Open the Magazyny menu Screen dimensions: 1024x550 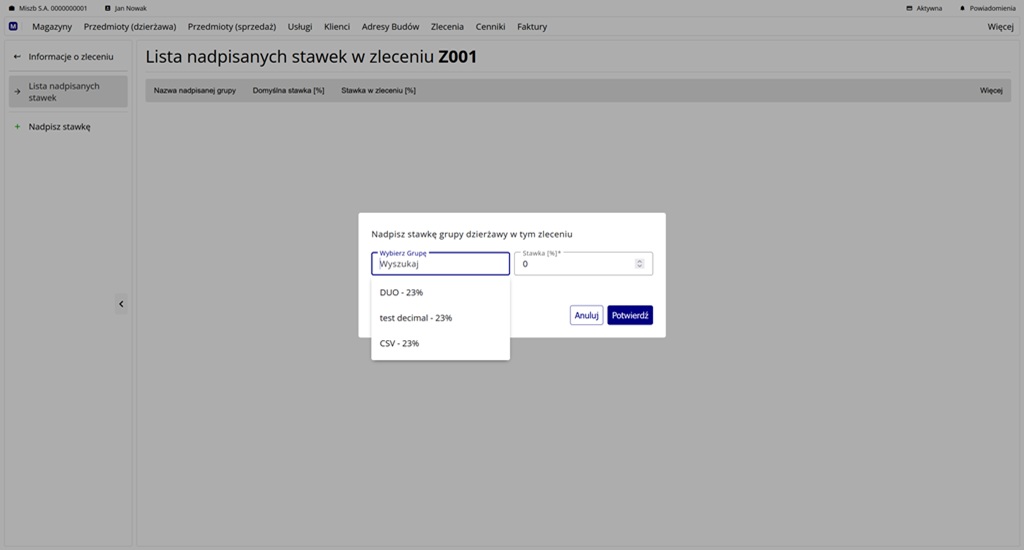pyautogui.click(x=52, y=26)
